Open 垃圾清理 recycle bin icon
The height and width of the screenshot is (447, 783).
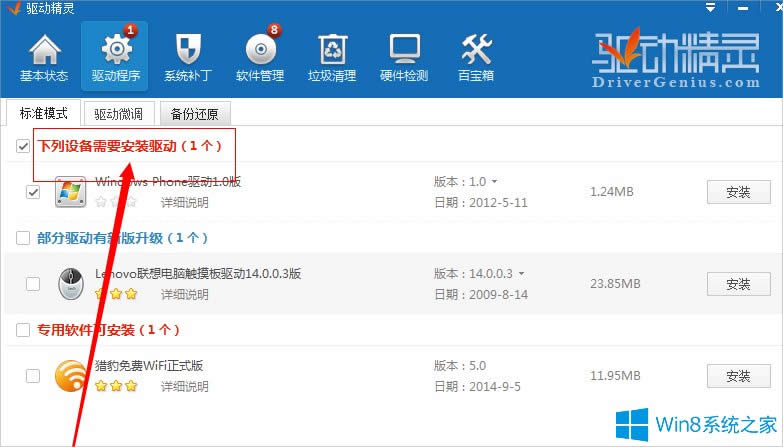[333, 49]
